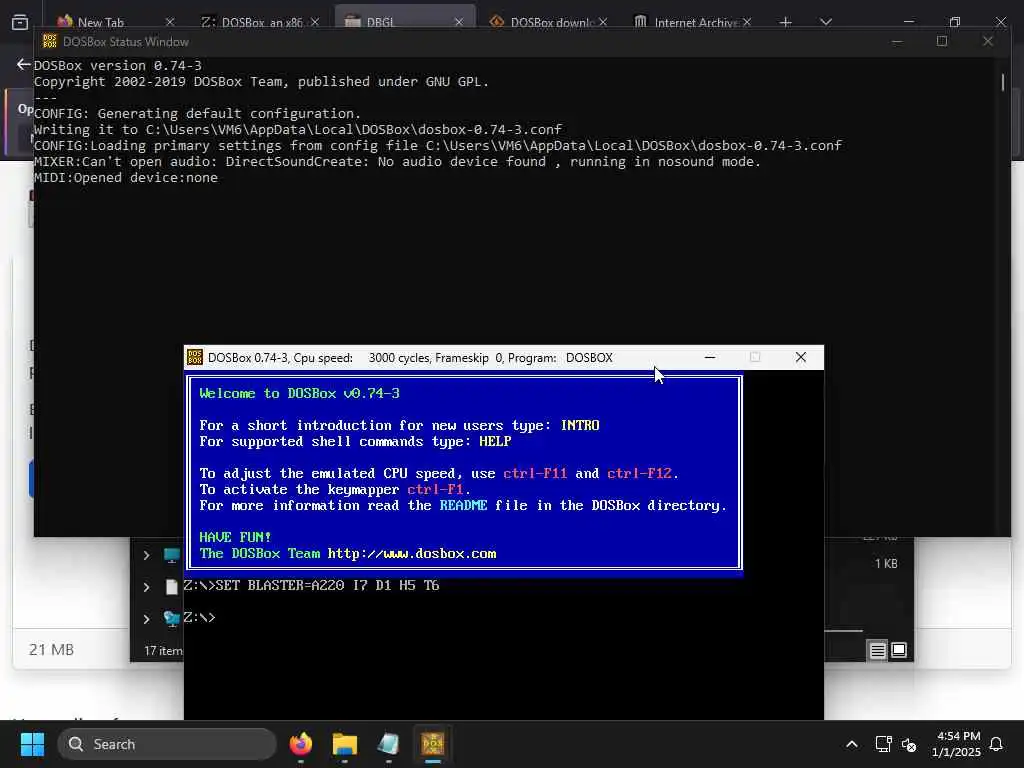Image resolution: width=1024 pixels, height=768 pixels.
Task: Click "Welcome to DOSBox v0.74-3" heading
Action: (299, 393)
